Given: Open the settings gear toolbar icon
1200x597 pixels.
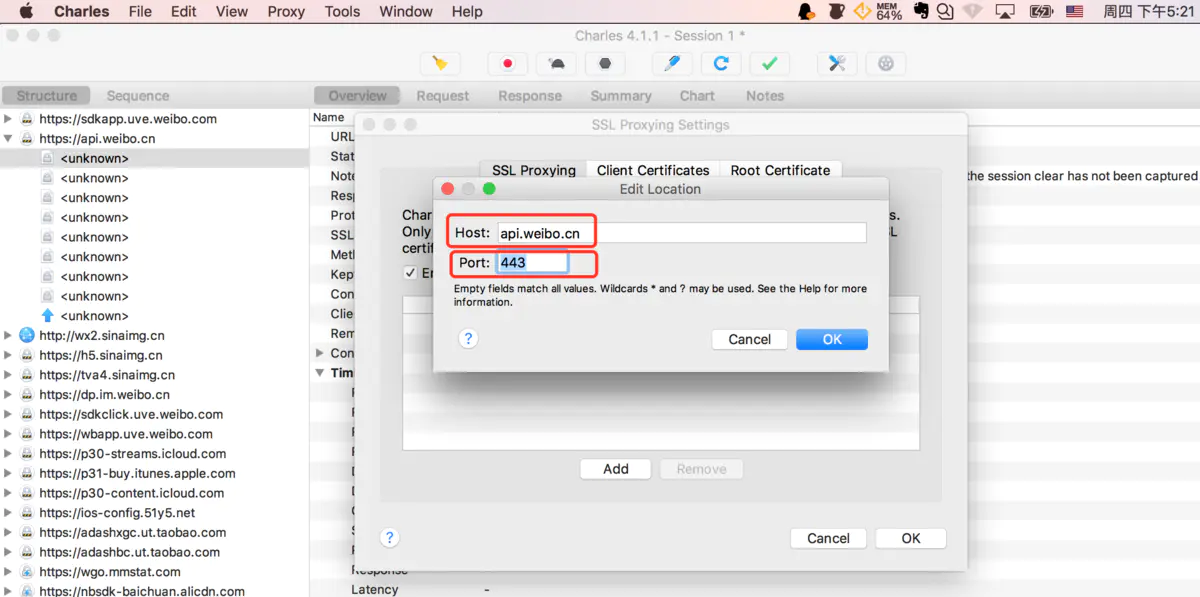Looking at the screenshot, I should pyautogui.click(x=886, y=63).
